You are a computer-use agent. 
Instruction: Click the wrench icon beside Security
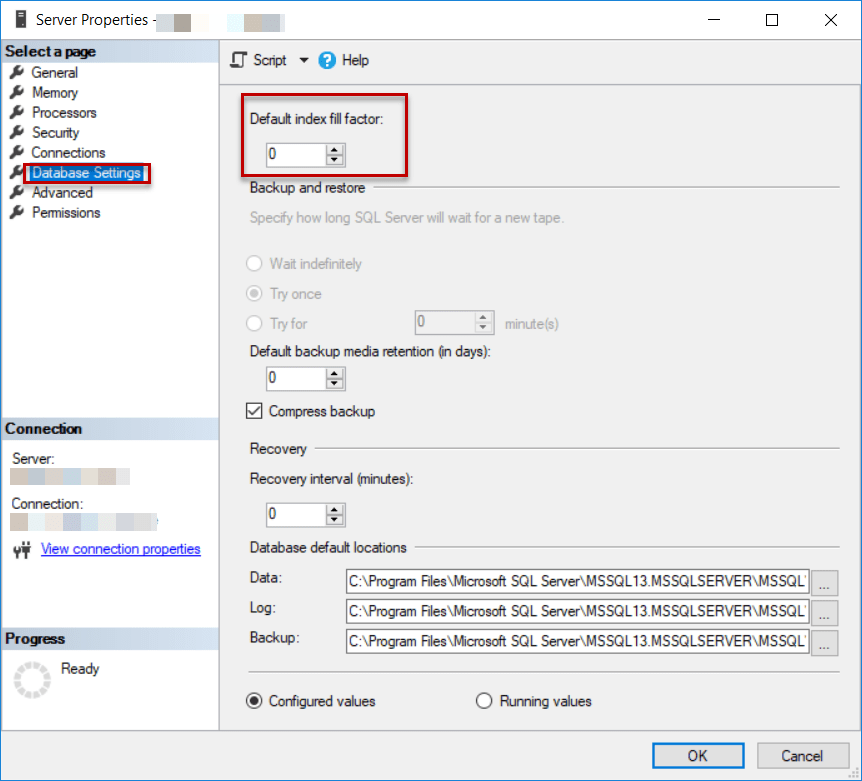coord(17,132)
